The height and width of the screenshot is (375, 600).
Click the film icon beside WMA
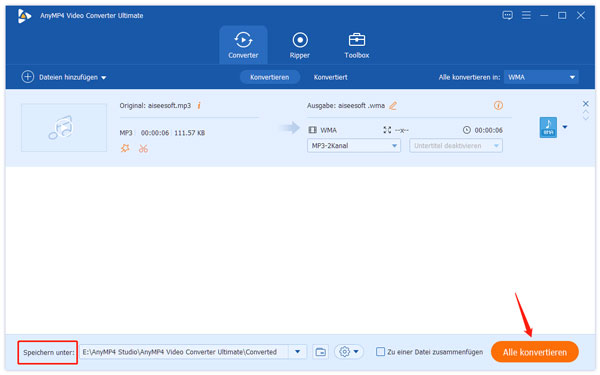pos(313,130)
